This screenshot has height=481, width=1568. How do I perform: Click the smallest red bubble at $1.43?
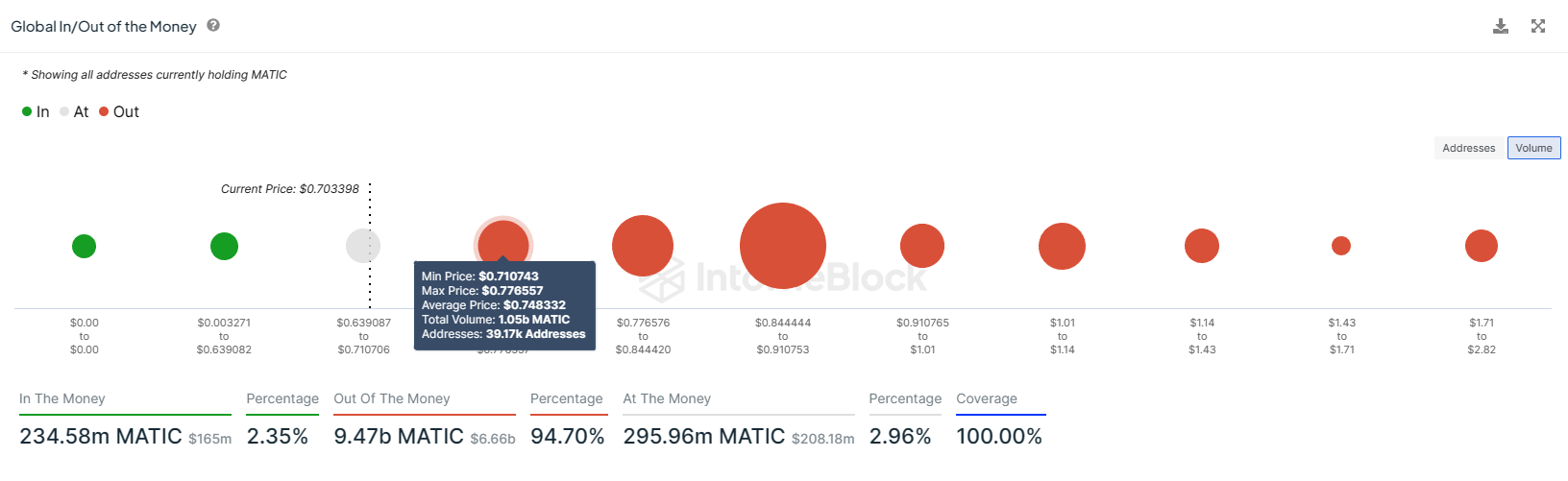(1341, 246)
